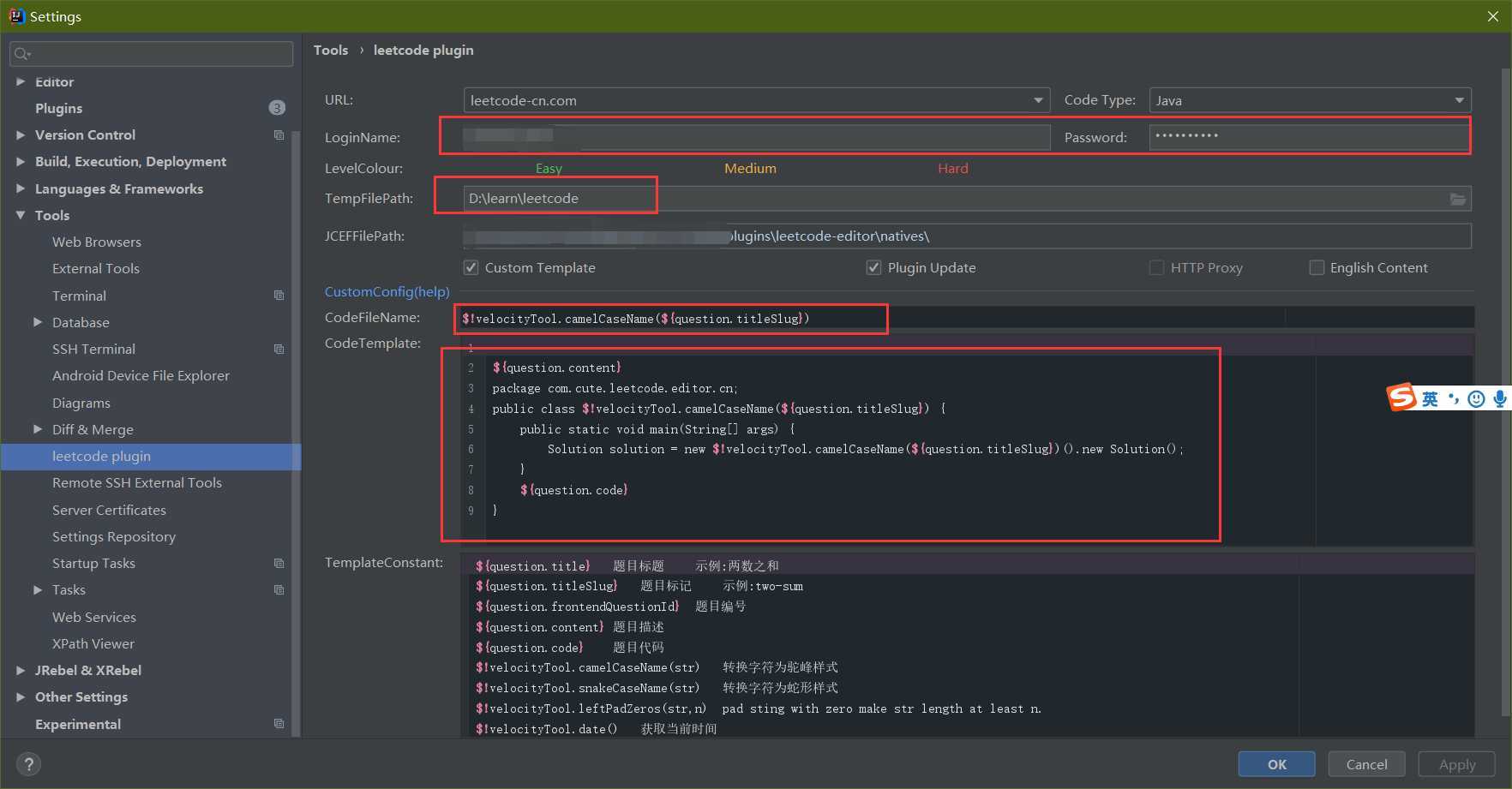Select Web Browsers under Tools
This screenshot has height=789, width=1512.
[x=97, y=242]
